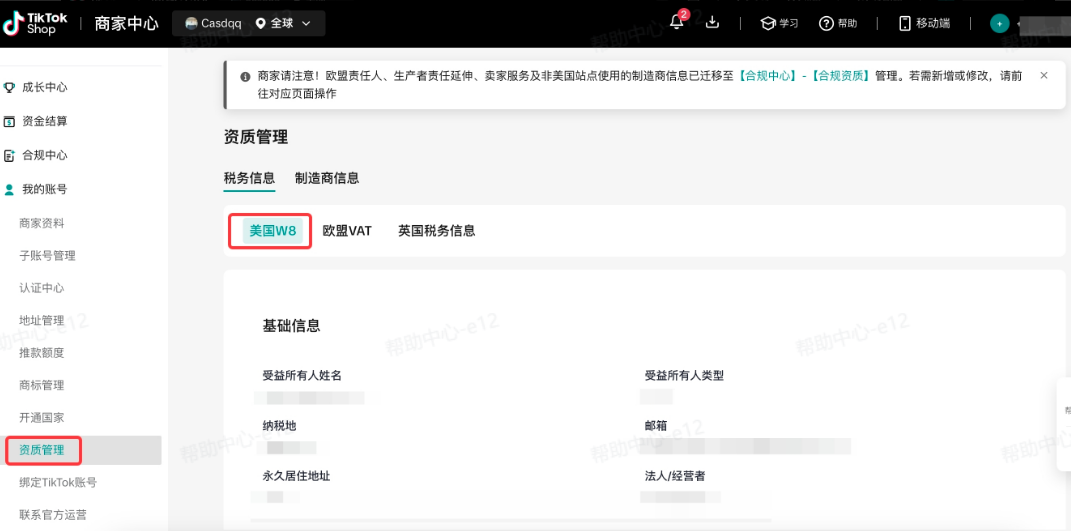Click the Casdqq shop name

pos(221,23)
